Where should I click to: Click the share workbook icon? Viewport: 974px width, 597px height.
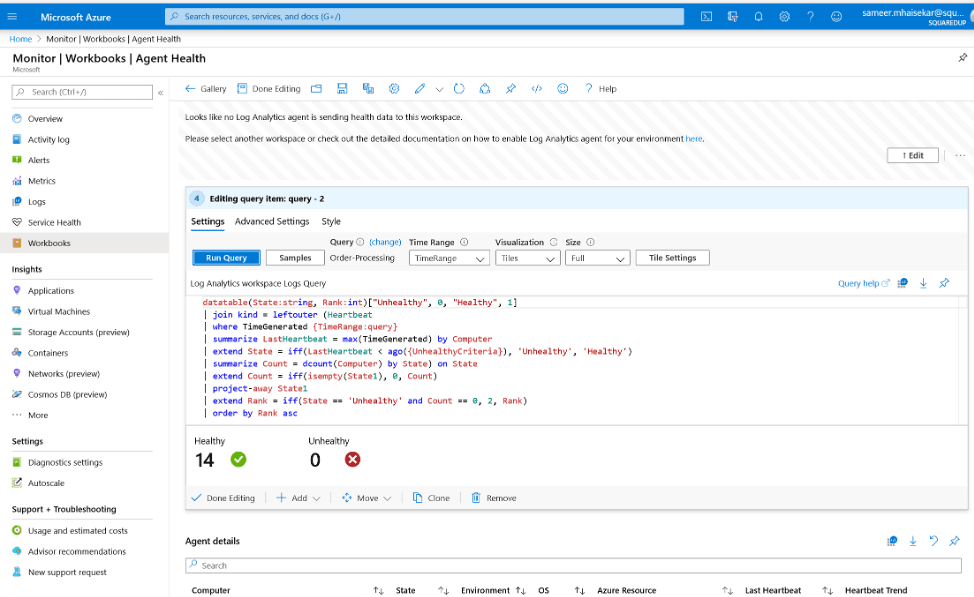tap(485, 89)
